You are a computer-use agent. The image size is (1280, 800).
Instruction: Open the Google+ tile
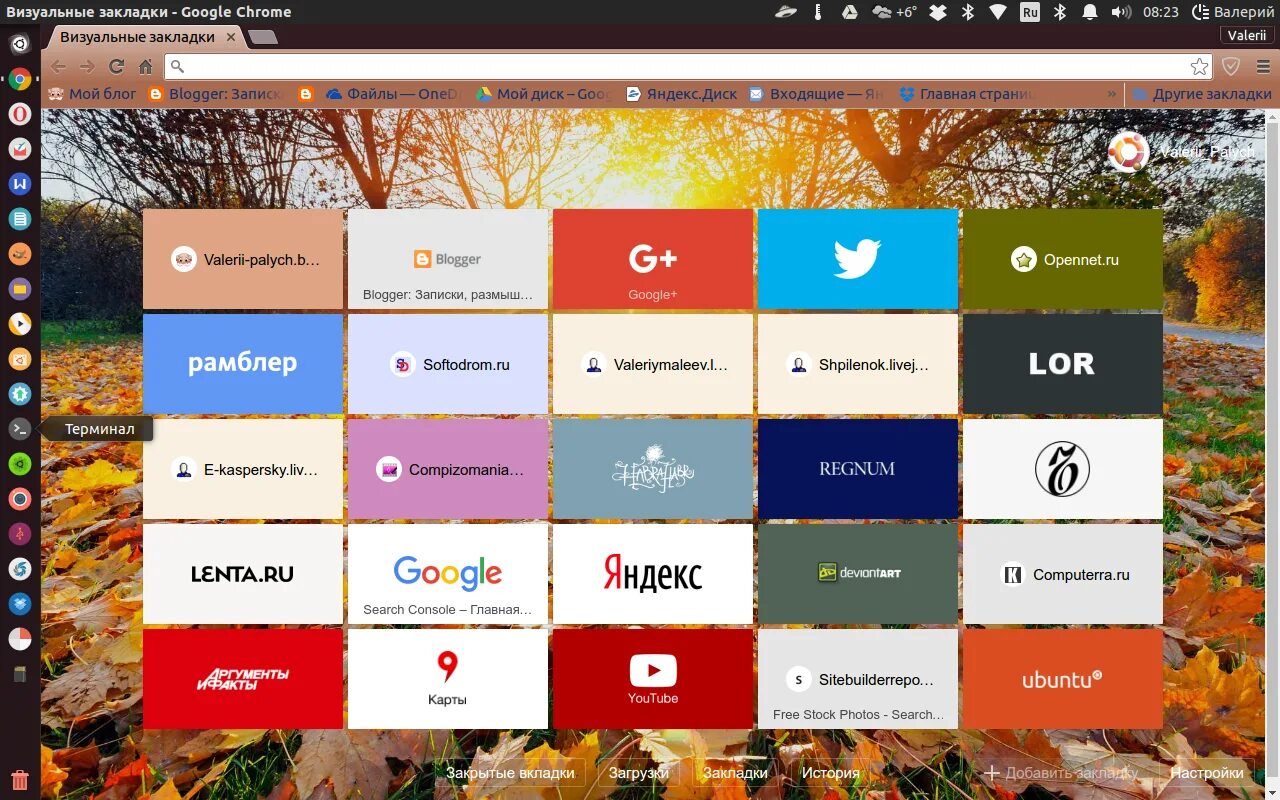[652, 259]
